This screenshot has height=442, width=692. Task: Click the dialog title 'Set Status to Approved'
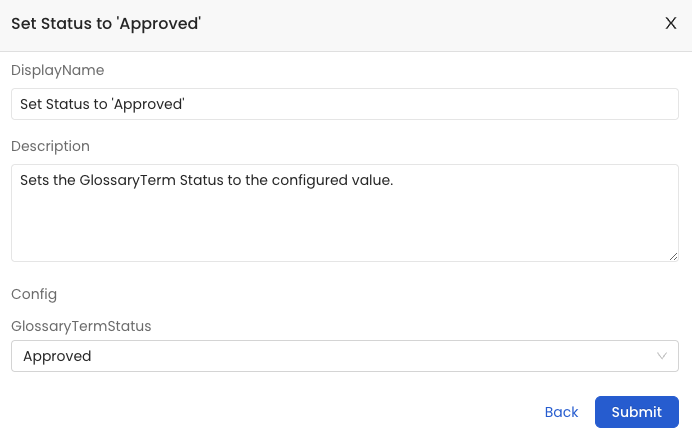[106, 24]
